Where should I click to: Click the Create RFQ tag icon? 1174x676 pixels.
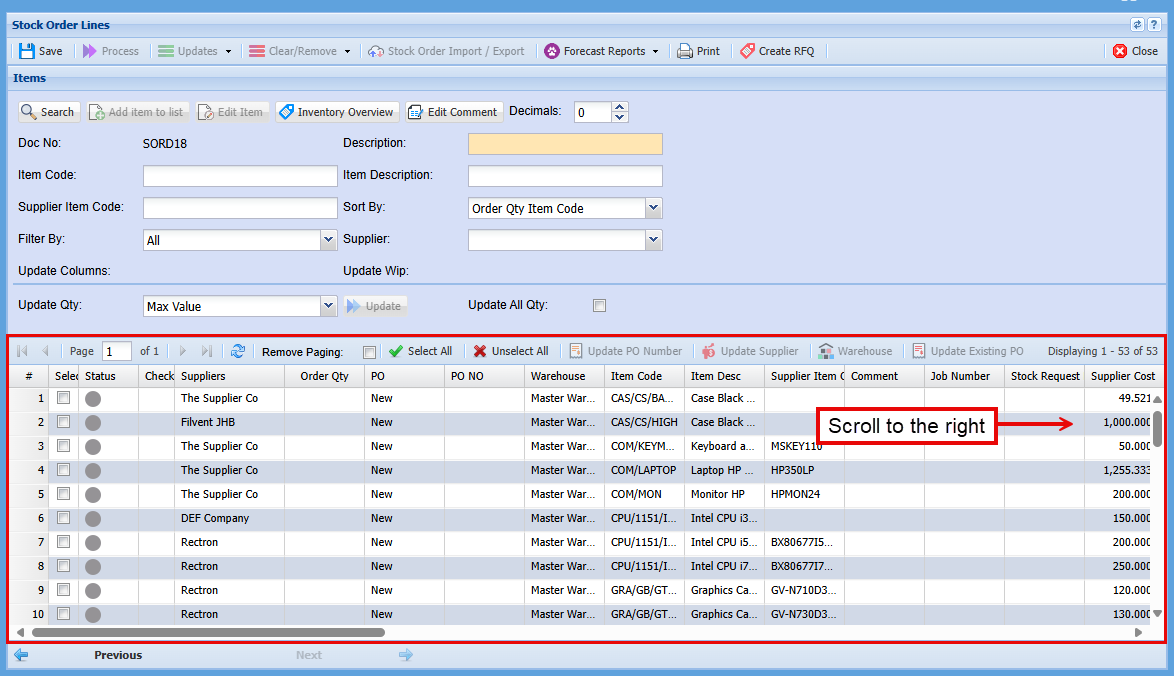point(747,51)
